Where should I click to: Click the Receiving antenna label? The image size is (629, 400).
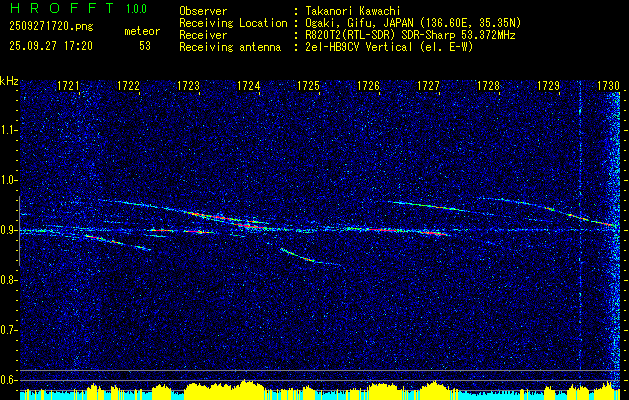pos(230,47)
